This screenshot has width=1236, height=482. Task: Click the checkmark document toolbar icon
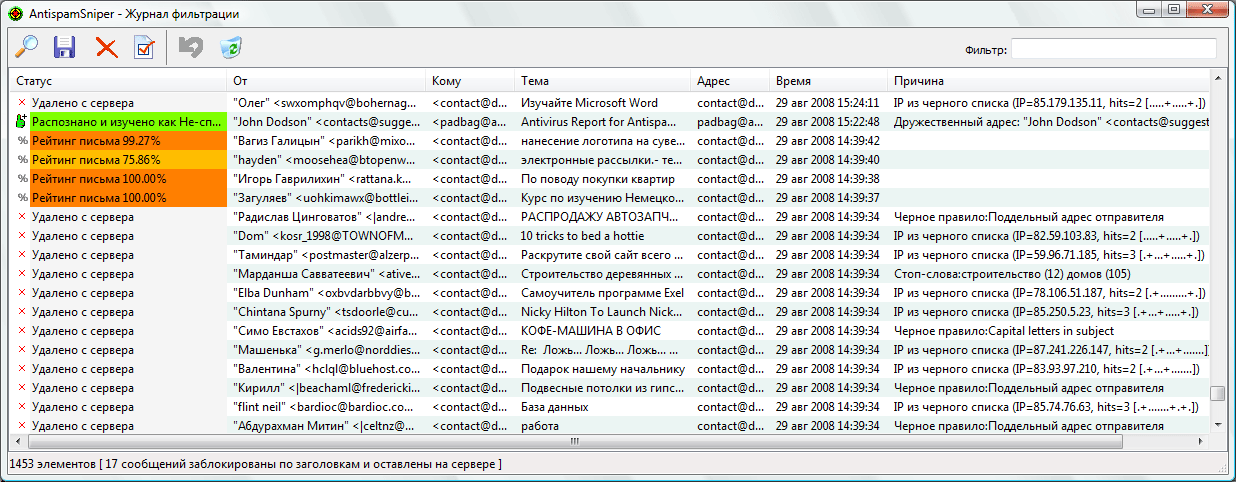[145, 47]
